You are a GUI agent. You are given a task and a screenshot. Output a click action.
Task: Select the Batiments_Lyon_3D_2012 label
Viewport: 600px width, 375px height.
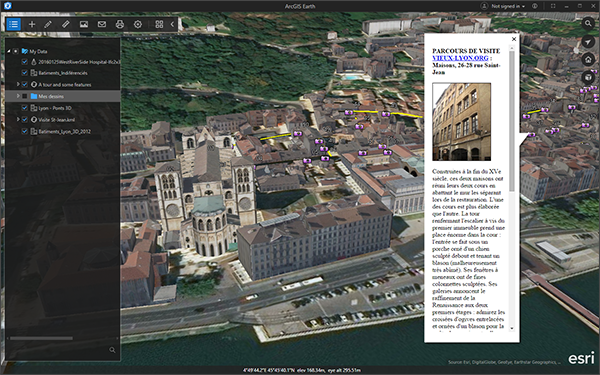(x=64, y=132)
